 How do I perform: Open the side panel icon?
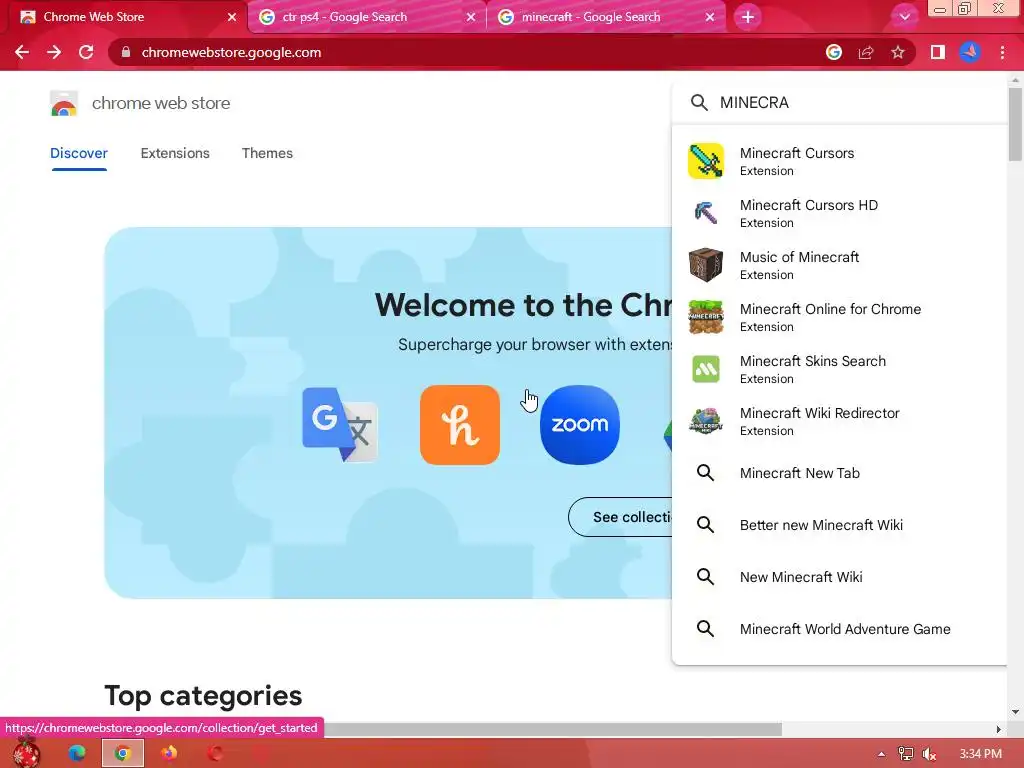tap(938, 52)
